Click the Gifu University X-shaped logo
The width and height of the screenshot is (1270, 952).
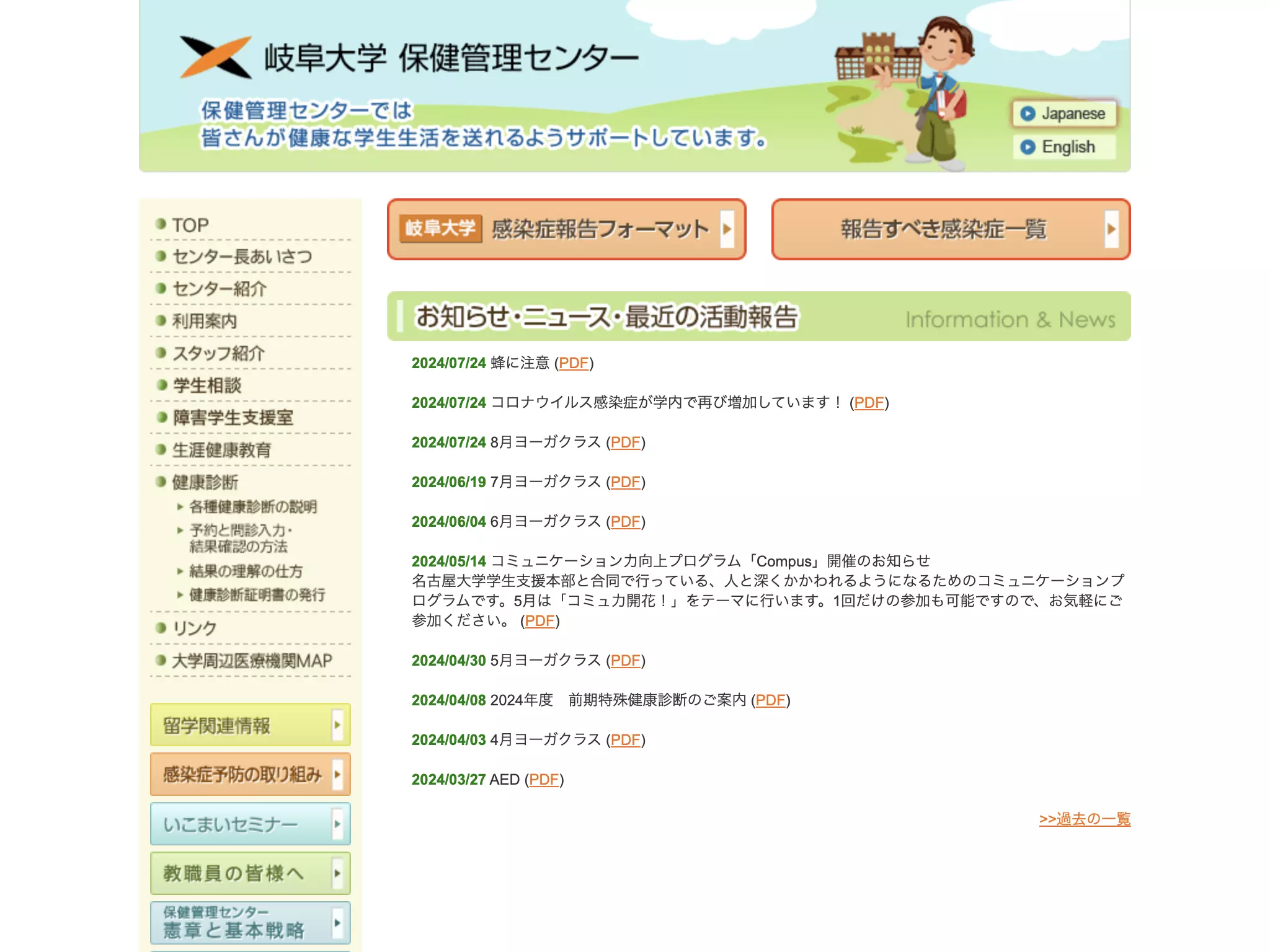[x=216, y=57]
